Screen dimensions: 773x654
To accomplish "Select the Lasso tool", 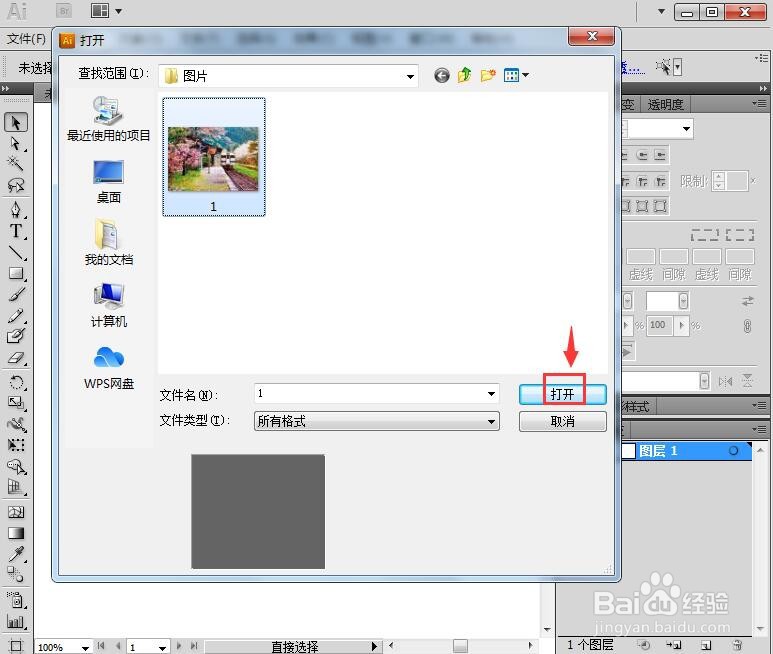I will click(16, 185).
